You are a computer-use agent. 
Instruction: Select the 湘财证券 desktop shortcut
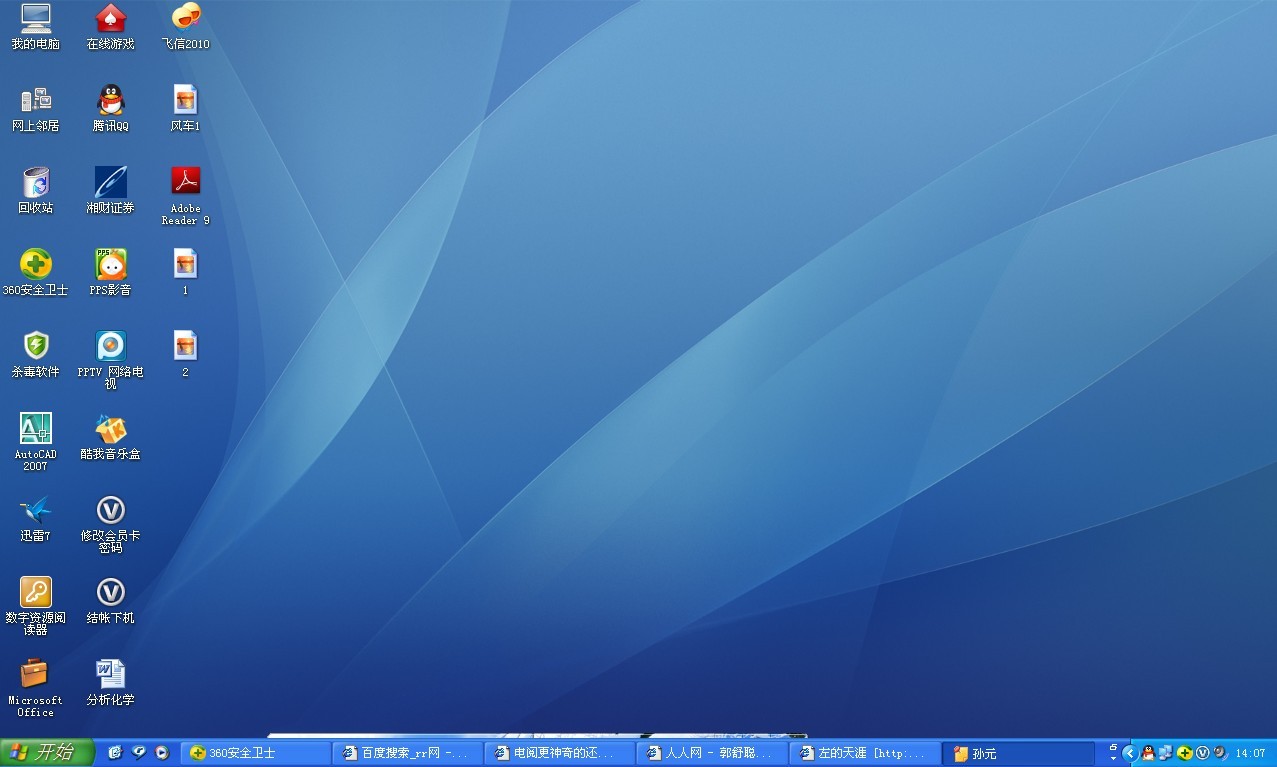click(x=110, y=183)
